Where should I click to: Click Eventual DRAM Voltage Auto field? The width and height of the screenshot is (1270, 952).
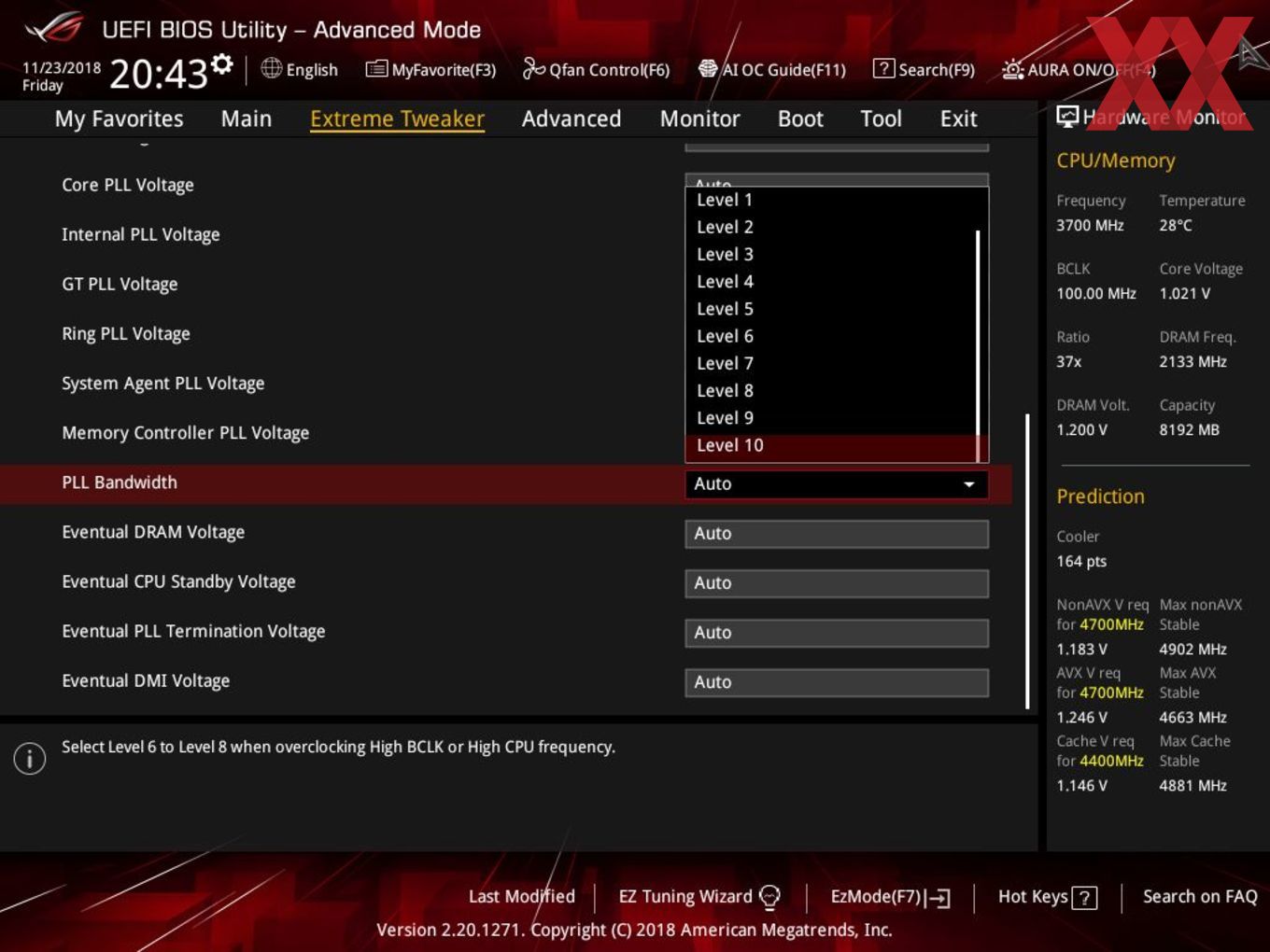tap(837, 534)
